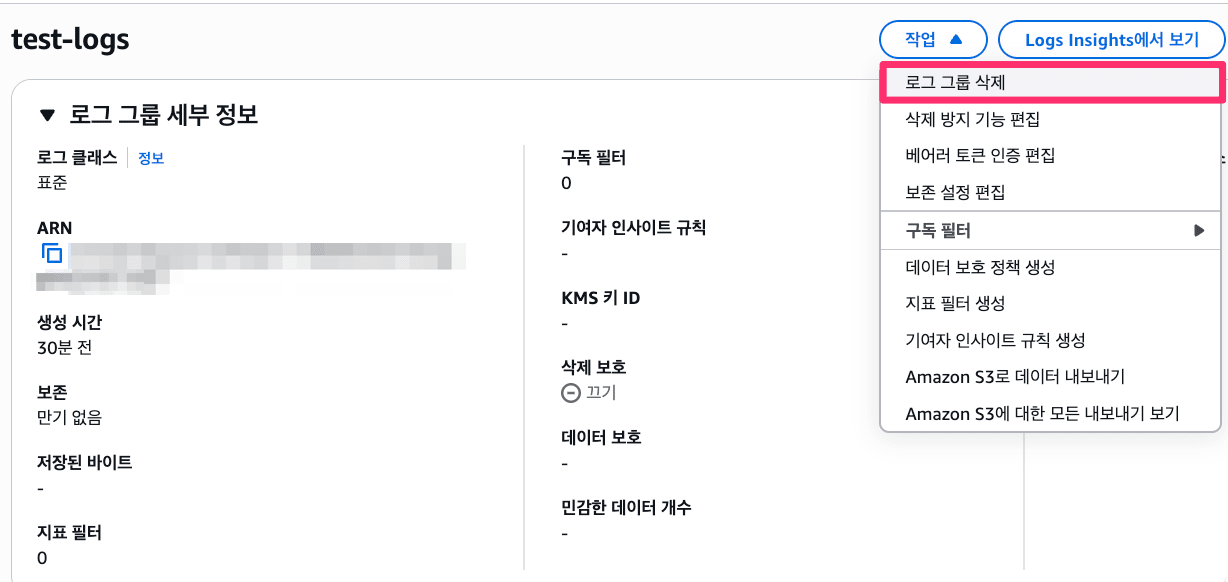
Task: Open 보존 설정 편집 menu entry
Action: (x=955, y=192)
